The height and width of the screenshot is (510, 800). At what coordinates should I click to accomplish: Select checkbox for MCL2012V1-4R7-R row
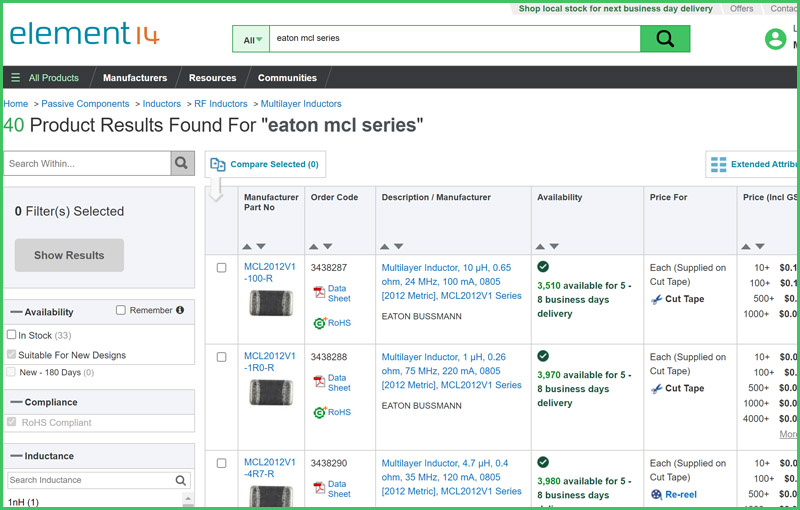[x=221, y=463]
